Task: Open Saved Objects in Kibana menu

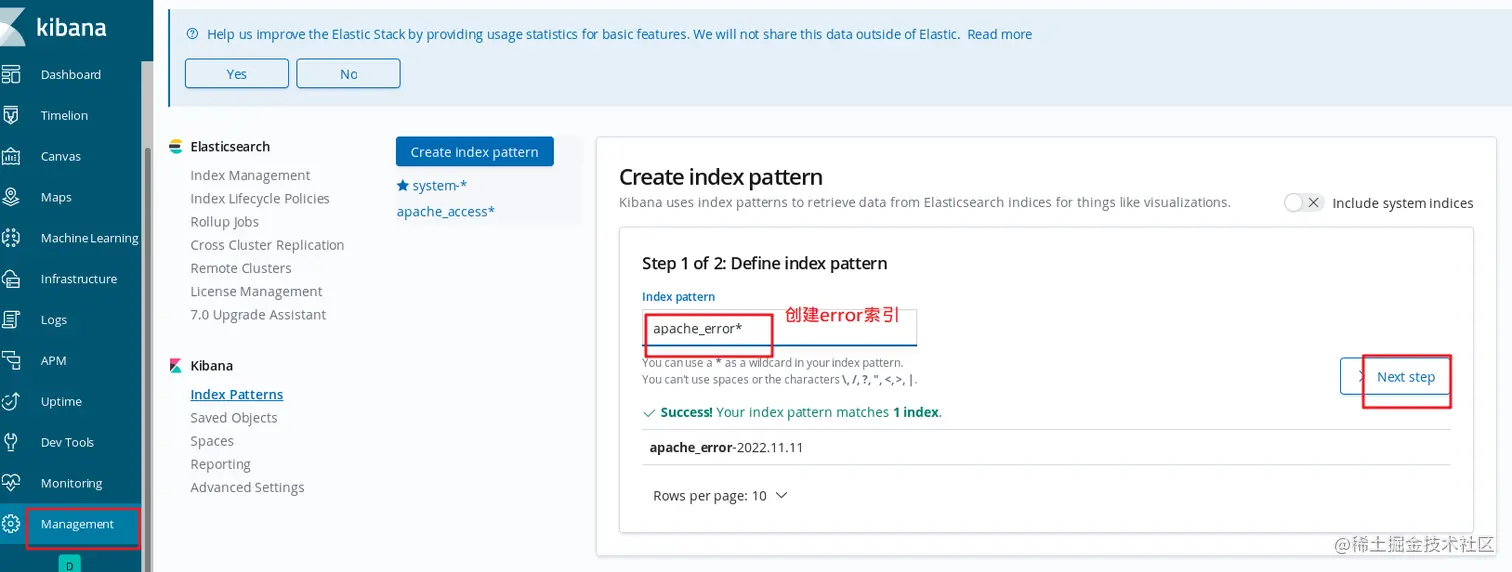Action: point(234,418)
